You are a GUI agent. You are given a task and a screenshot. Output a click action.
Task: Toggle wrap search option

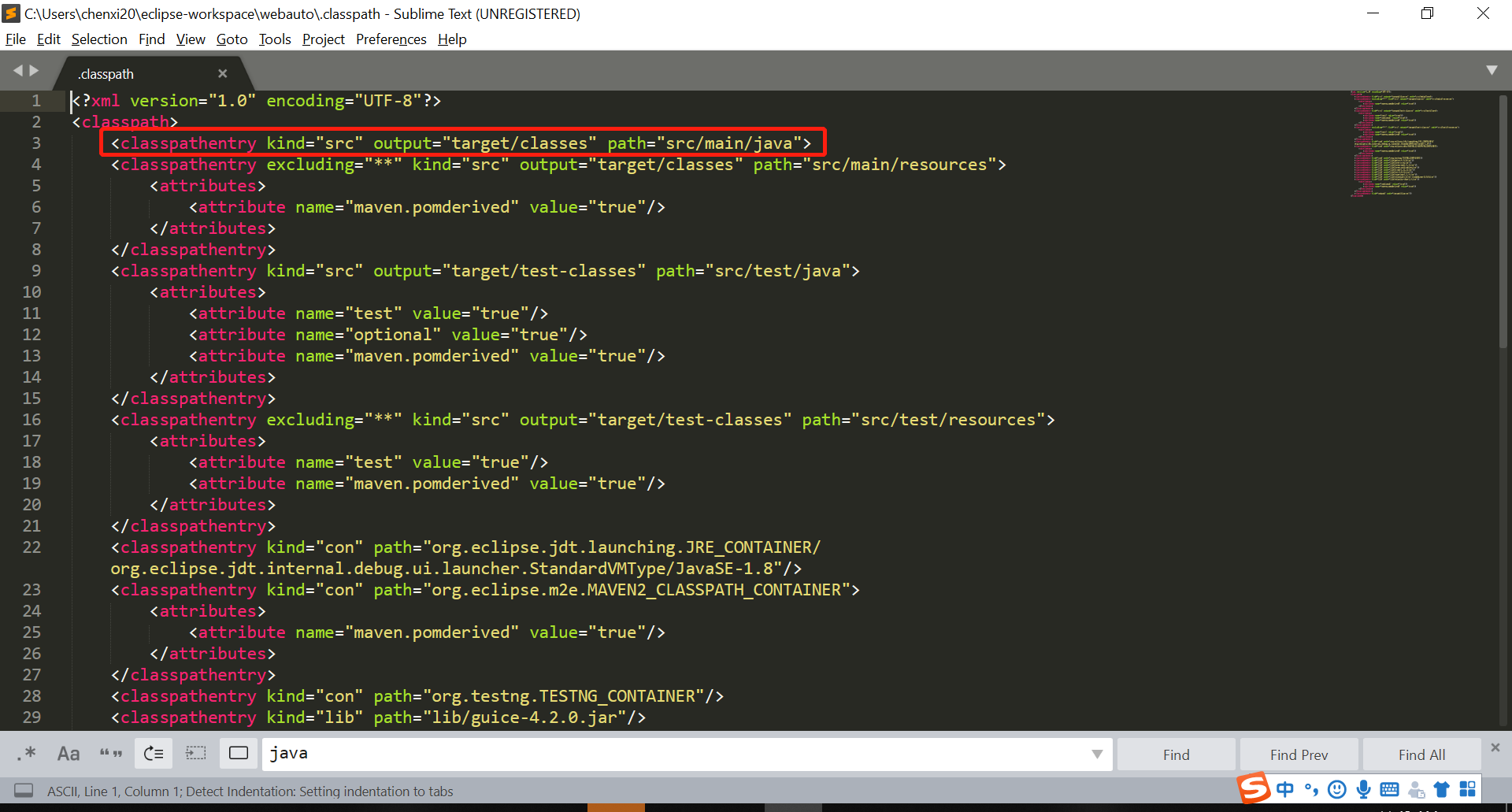pyautogui.click(x=154, y=754)
